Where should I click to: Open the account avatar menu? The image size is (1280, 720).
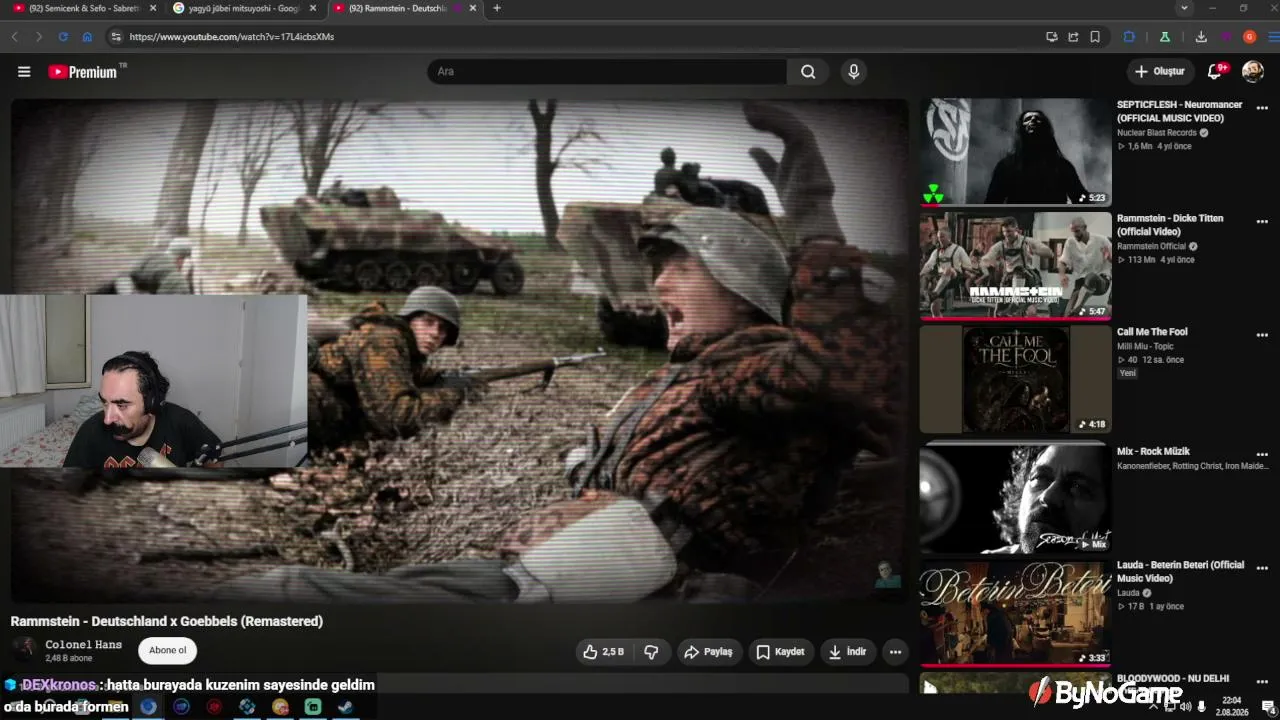point(1252,71)
